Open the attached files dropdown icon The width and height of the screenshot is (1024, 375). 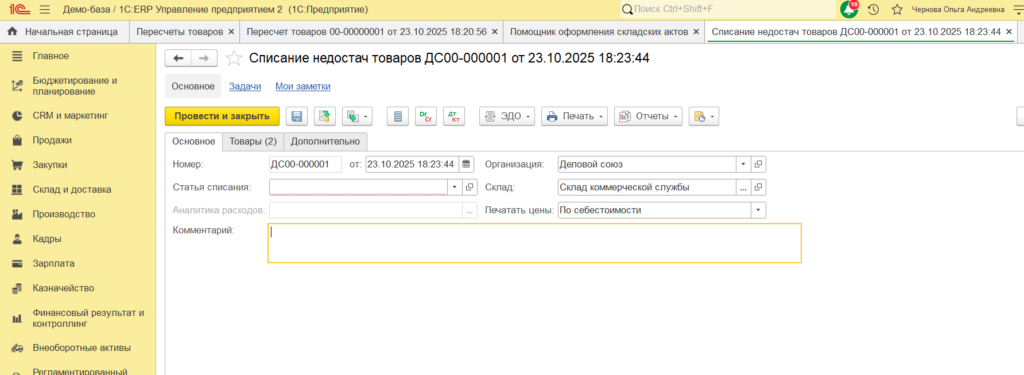click(x=703, y=116)
